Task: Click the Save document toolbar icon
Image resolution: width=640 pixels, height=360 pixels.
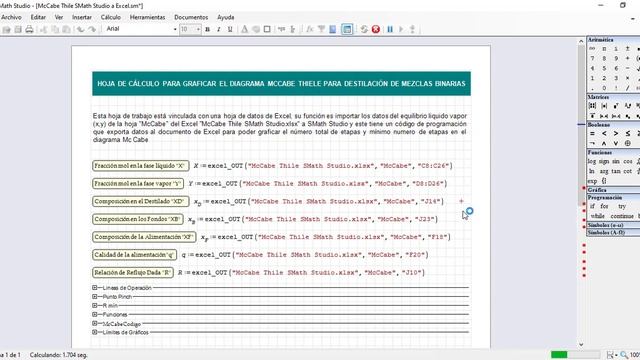Action: coord(18,29)
